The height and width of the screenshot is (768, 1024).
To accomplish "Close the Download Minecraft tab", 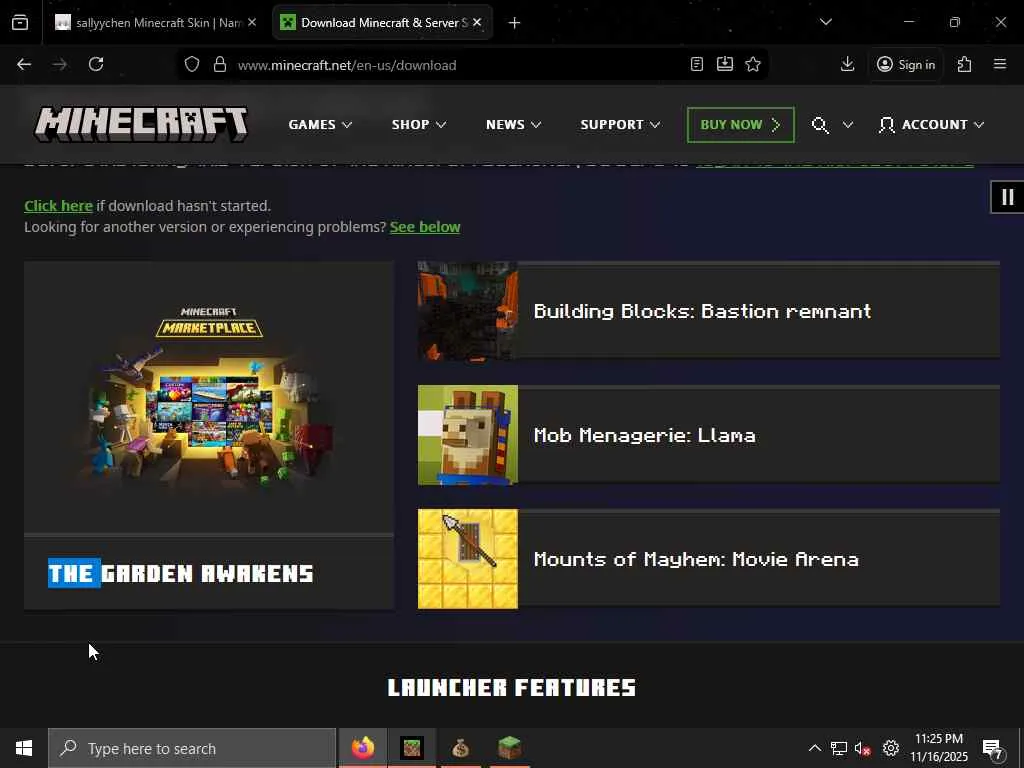I will [x=477, y=22].
